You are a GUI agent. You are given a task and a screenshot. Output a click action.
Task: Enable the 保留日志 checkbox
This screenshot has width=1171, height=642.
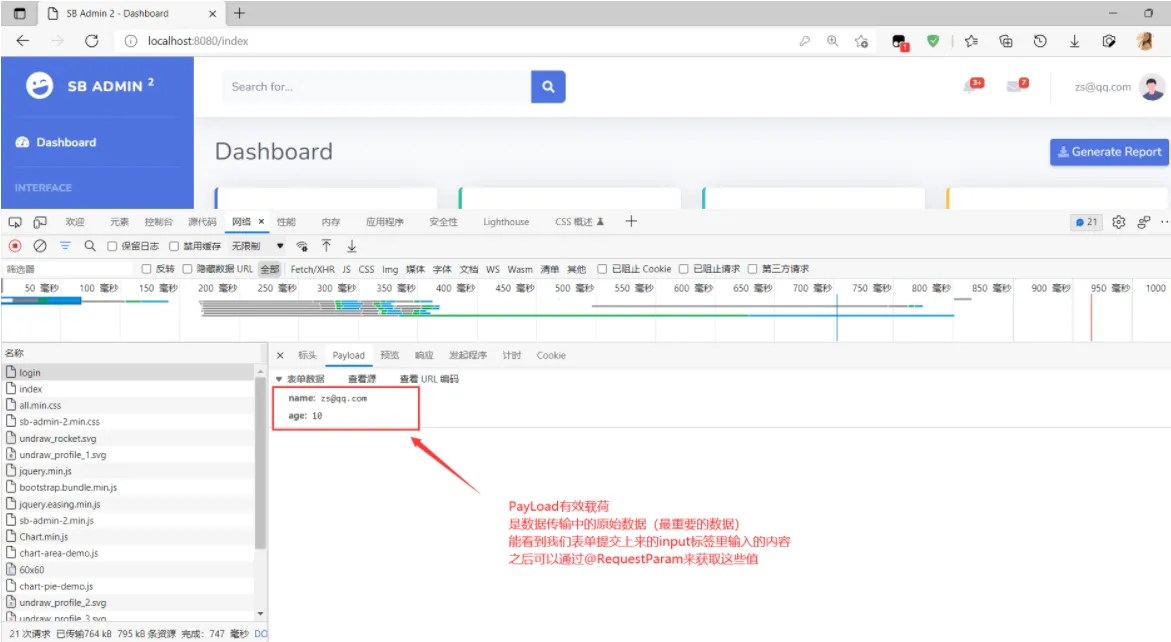pos(112,246)
